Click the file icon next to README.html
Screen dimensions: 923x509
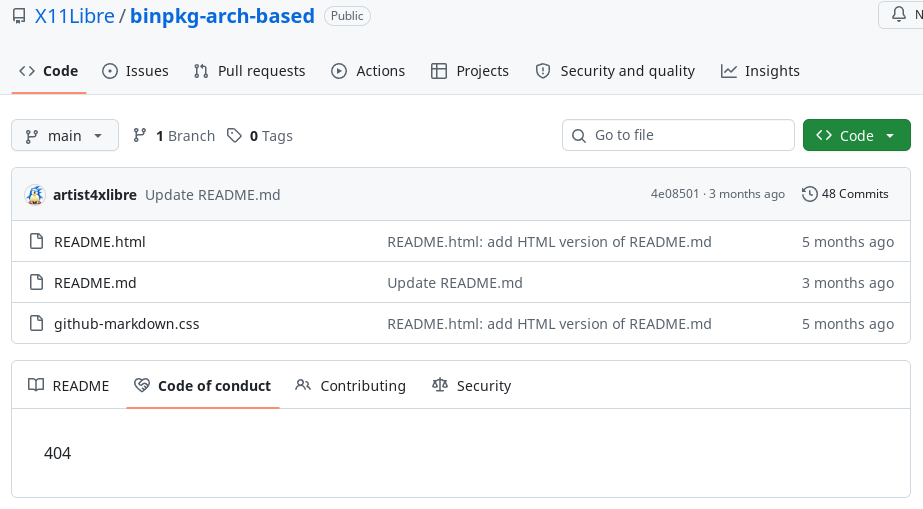(x=36, y=242)
